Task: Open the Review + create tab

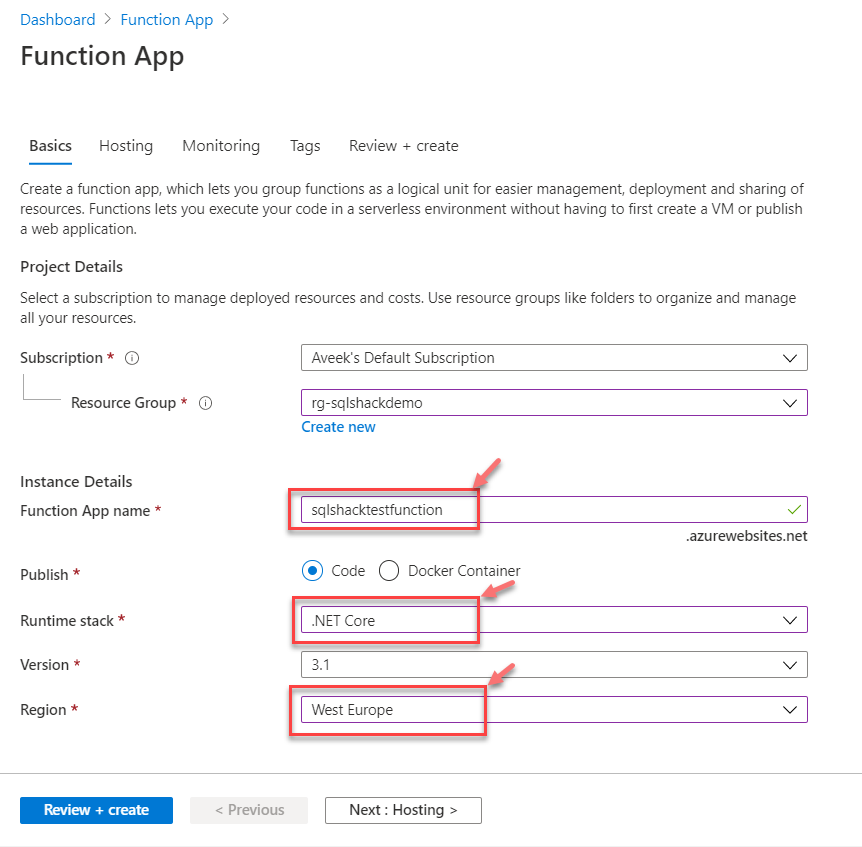Action: coord(403,146)
